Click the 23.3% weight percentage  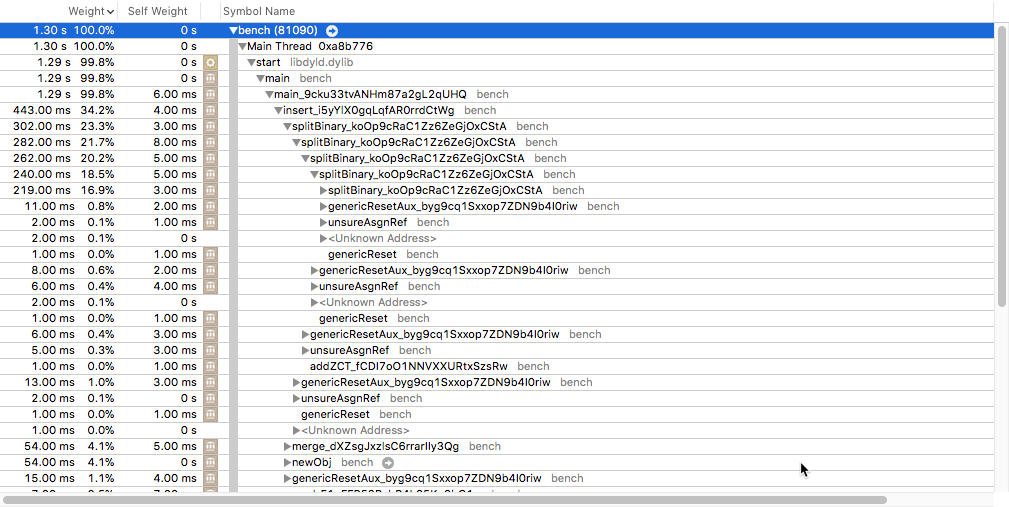point(97,127)
